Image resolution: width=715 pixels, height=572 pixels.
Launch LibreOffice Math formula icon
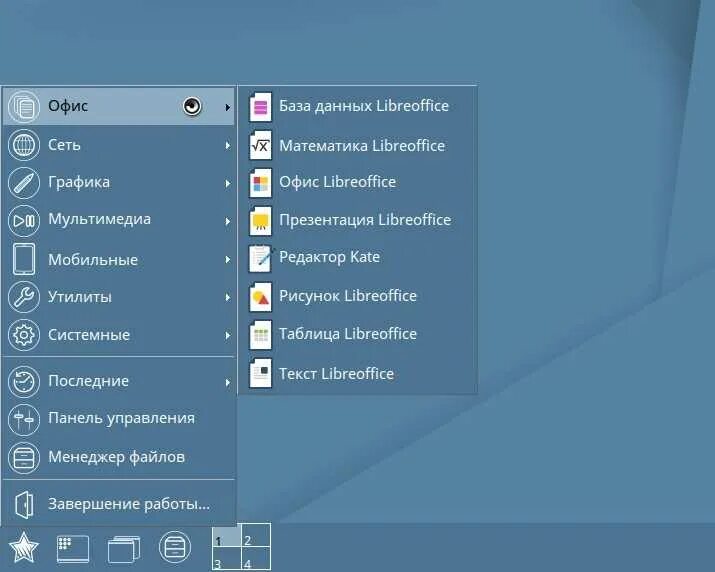point(260,146)
